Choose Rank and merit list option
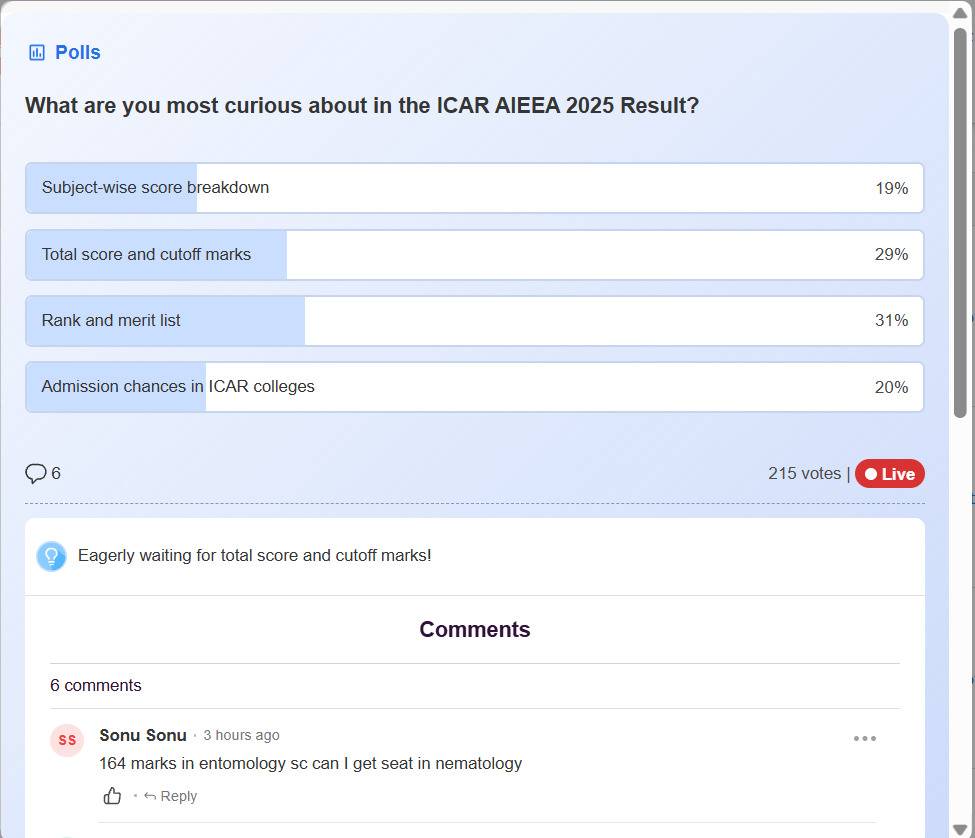This screenshot has width=975, height=838. pos(474,321)
